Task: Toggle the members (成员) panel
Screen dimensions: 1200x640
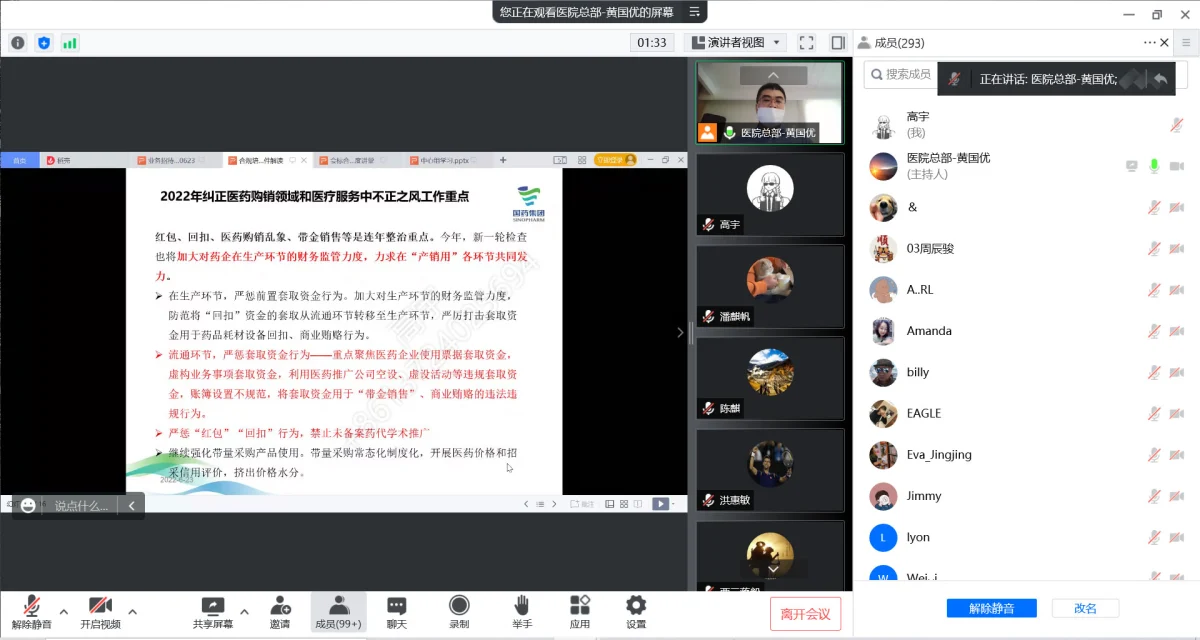Action: [338, 611]
